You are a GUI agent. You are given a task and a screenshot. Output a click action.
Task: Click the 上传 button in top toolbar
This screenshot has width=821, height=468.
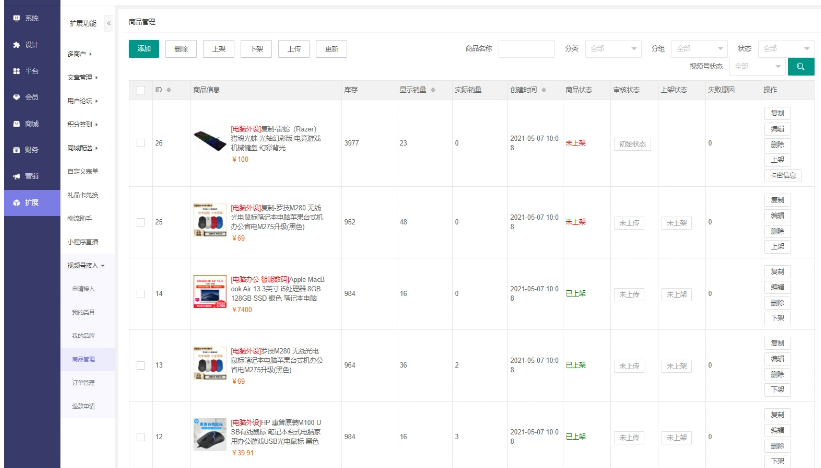pos(294,49)
